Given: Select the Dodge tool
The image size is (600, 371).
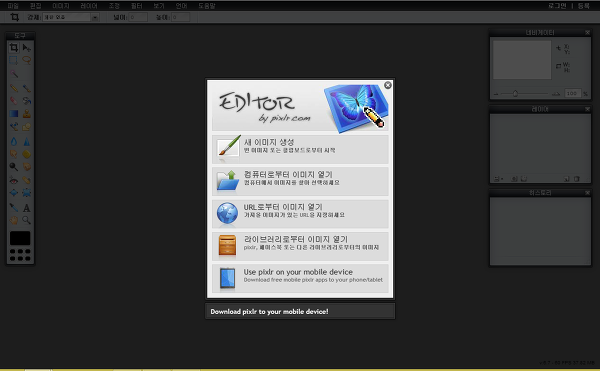Looking at the screenshot, I should (14, 167).
